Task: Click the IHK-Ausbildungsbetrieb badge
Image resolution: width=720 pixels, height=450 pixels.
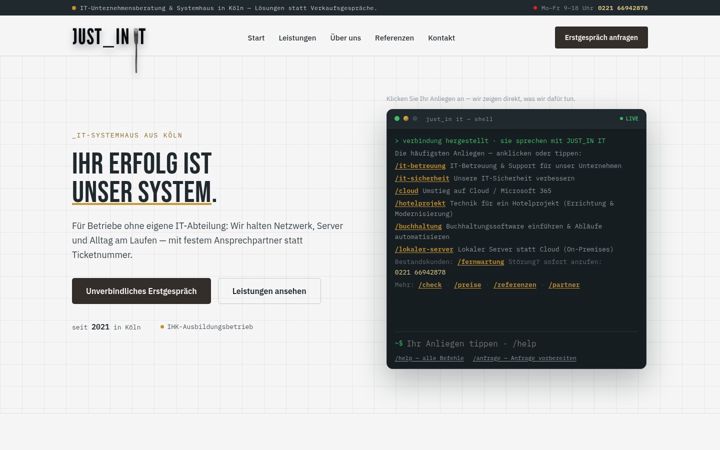Action: click(x=207, y=327)
